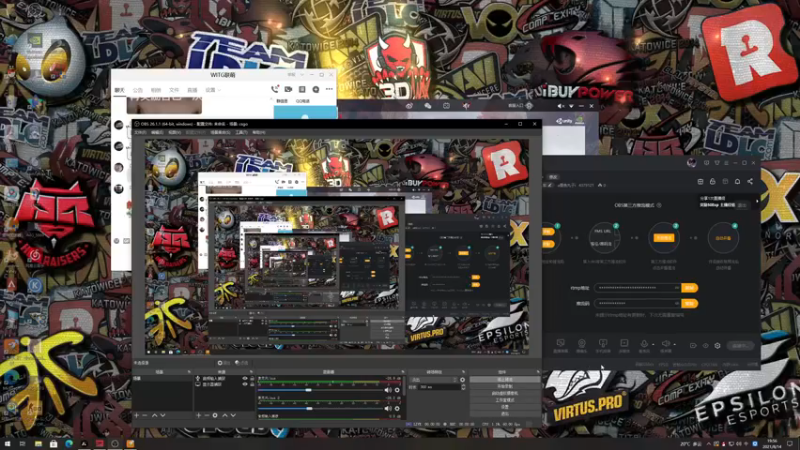Lock the 显示器捕获 source

(252, 384)
